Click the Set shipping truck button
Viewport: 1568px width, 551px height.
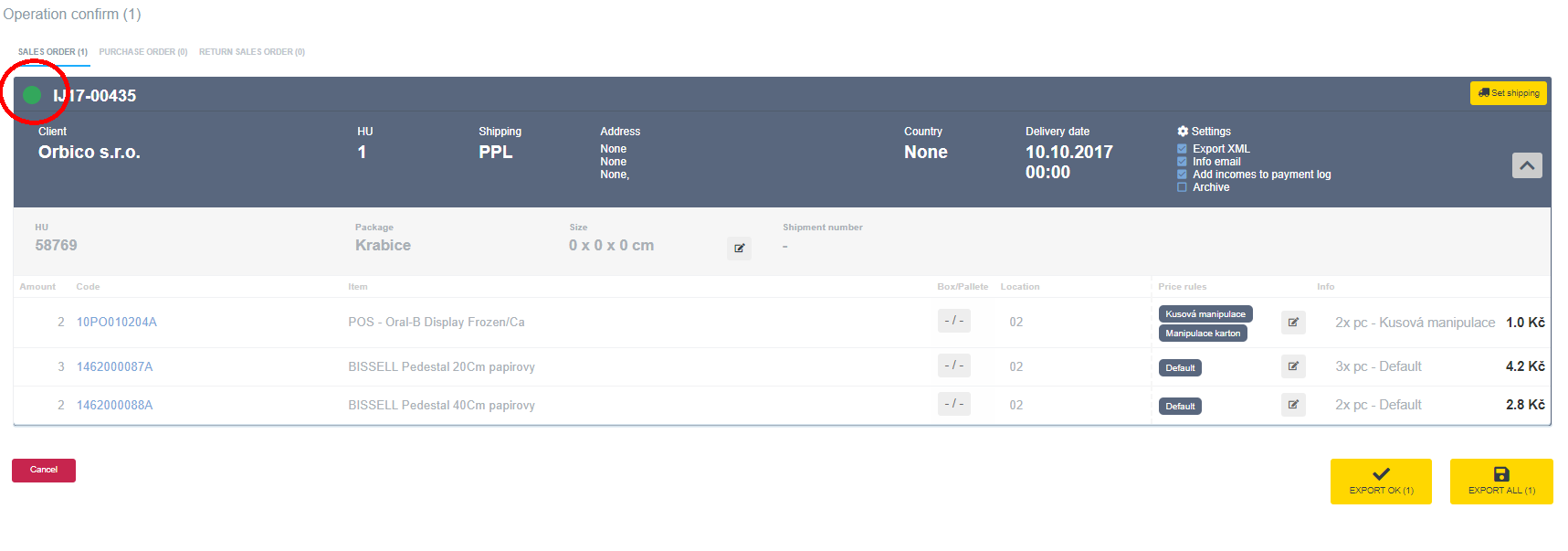(x=1508, y=93)
